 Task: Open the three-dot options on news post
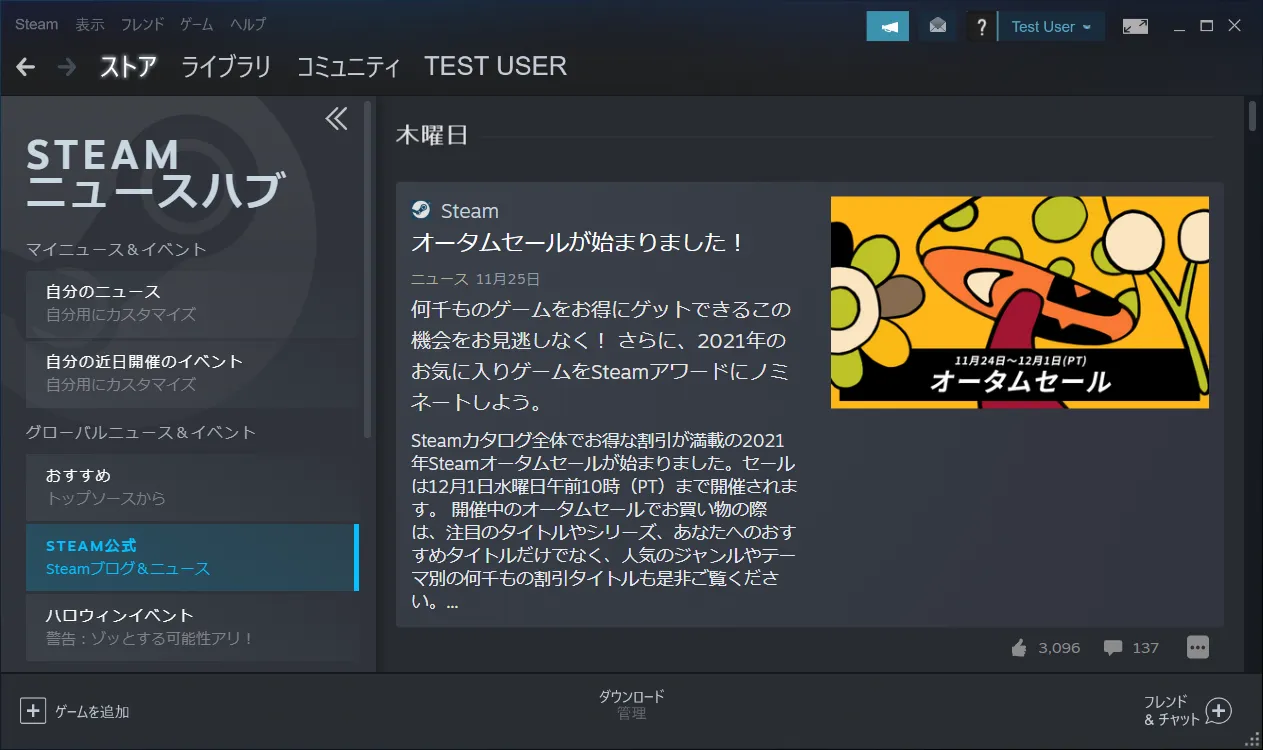point(1198,647)
